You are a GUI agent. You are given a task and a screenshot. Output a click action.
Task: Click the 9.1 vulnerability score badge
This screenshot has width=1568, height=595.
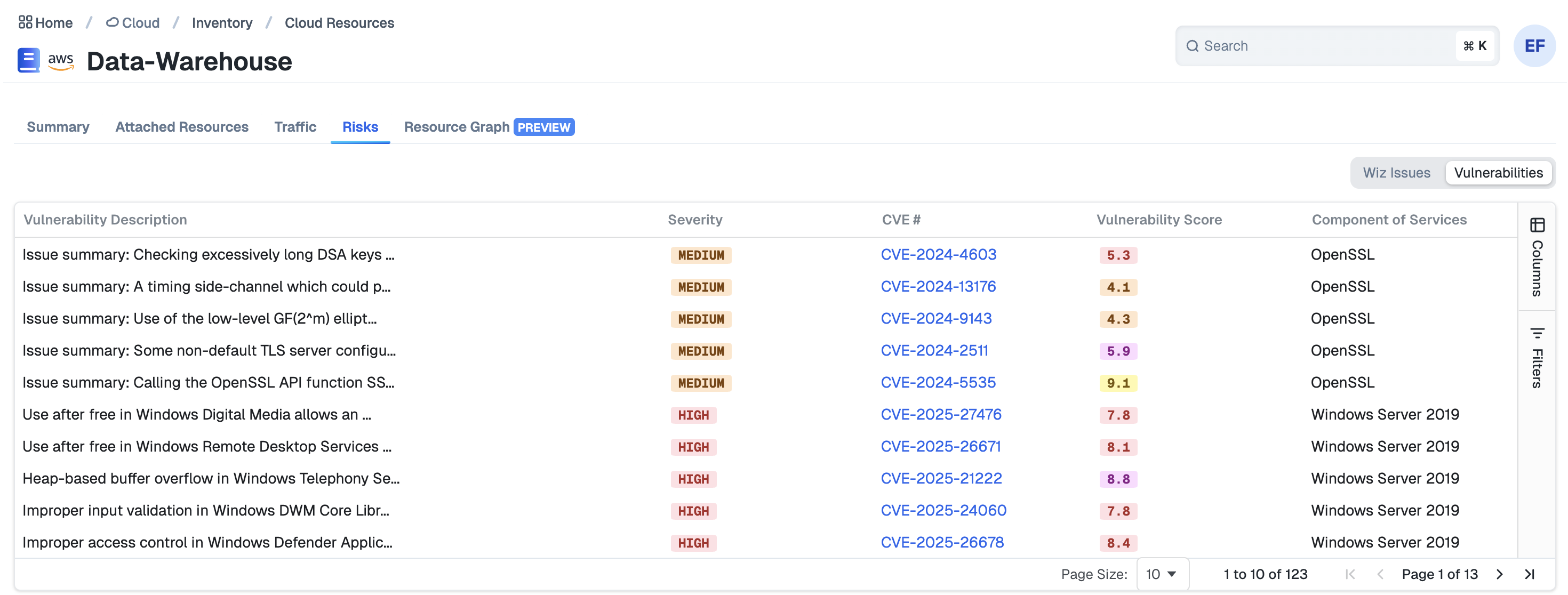coord(1118,383)
